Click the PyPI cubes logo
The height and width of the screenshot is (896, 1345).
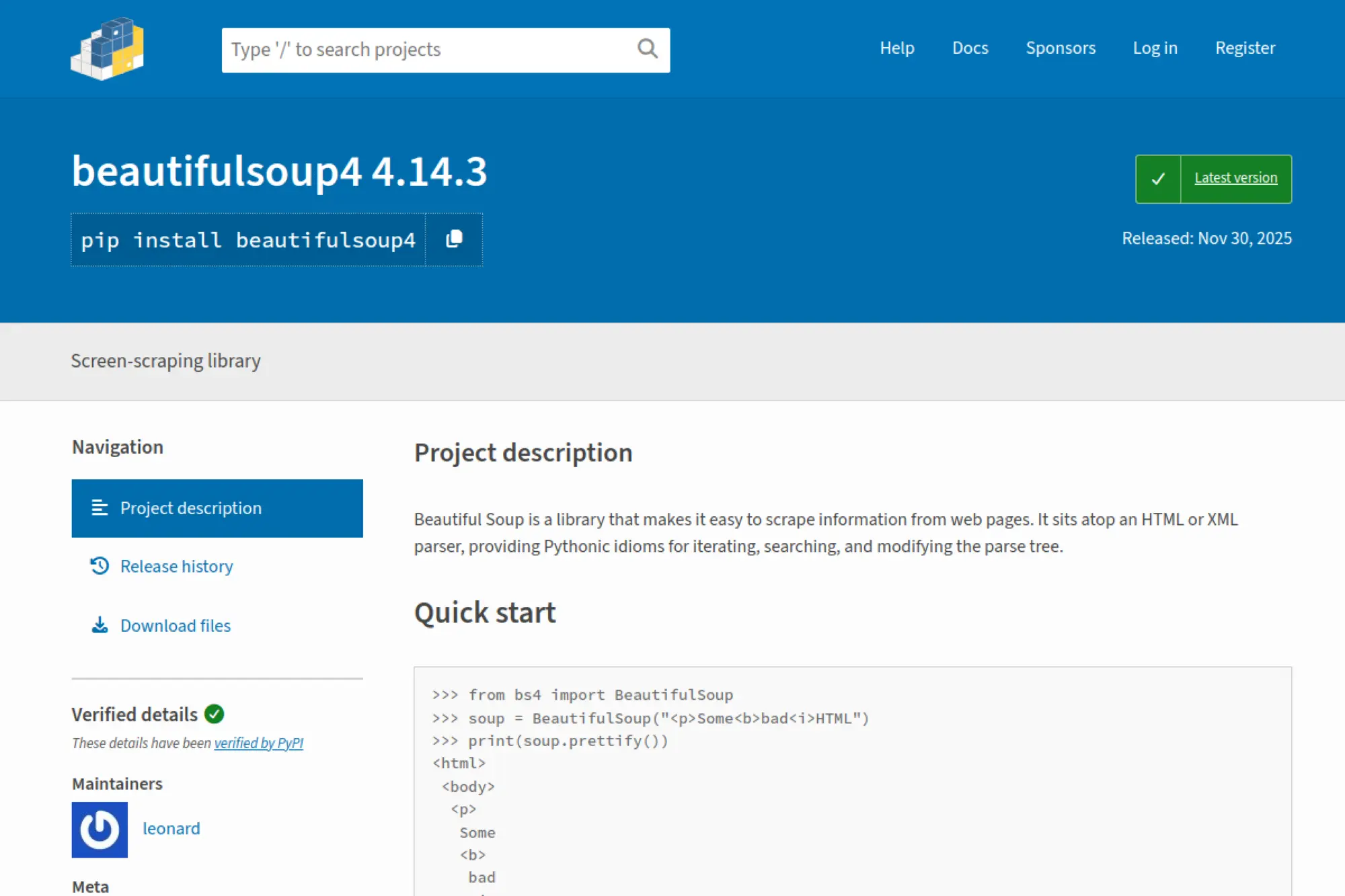coord(108,49)
